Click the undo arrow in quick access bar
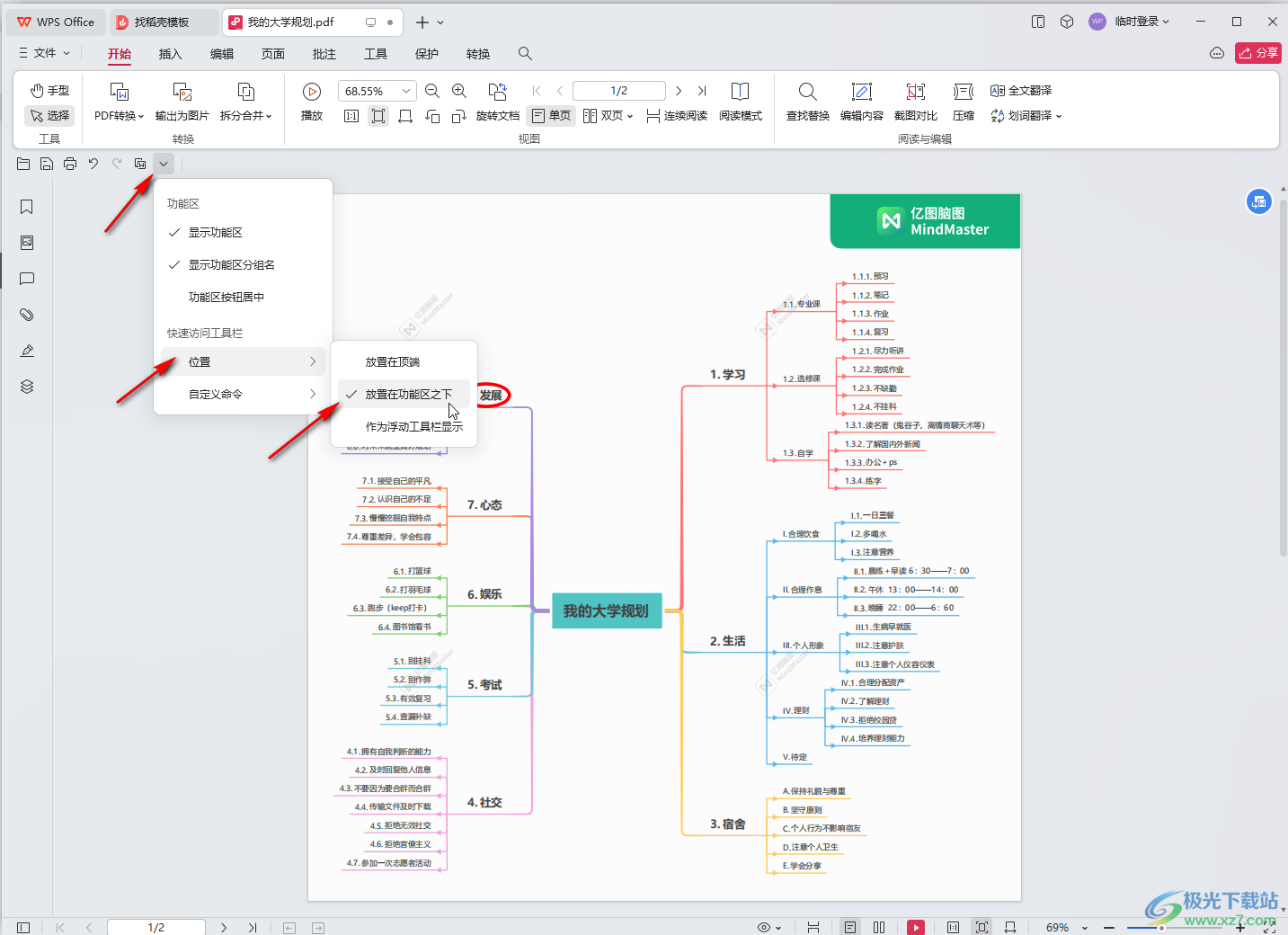The image size is (1288, 935). tap(93, 164)
